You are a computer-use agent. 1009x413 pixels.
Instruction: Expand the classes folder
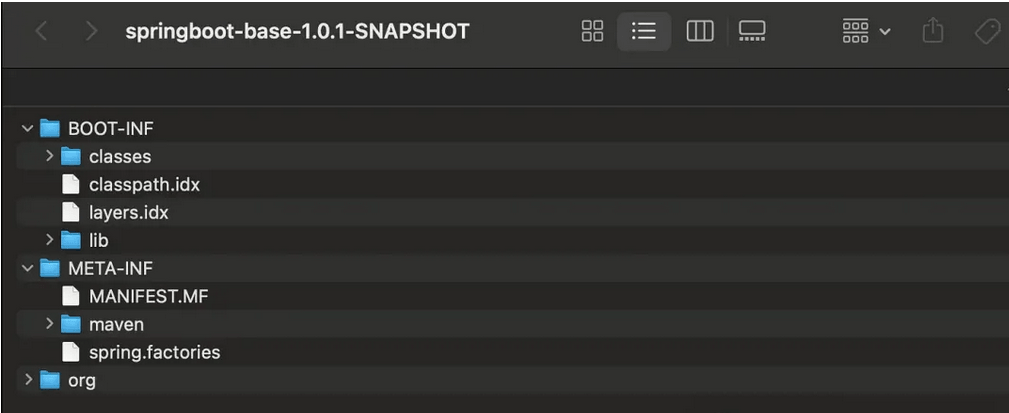[x=49, y=157]
